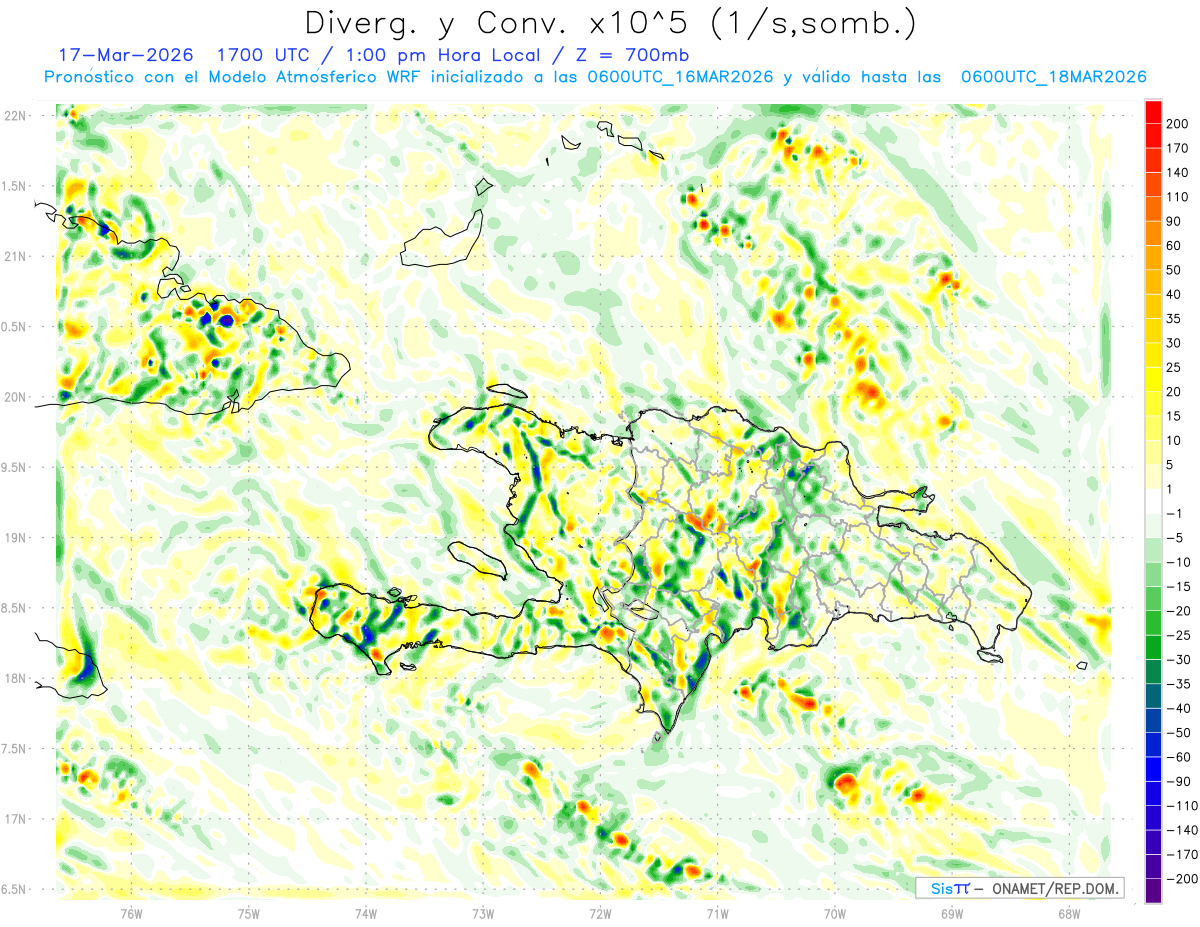Click the "71W" longitude label
Viewport: 1200px width, 927px height.
[x=717, y=913]
